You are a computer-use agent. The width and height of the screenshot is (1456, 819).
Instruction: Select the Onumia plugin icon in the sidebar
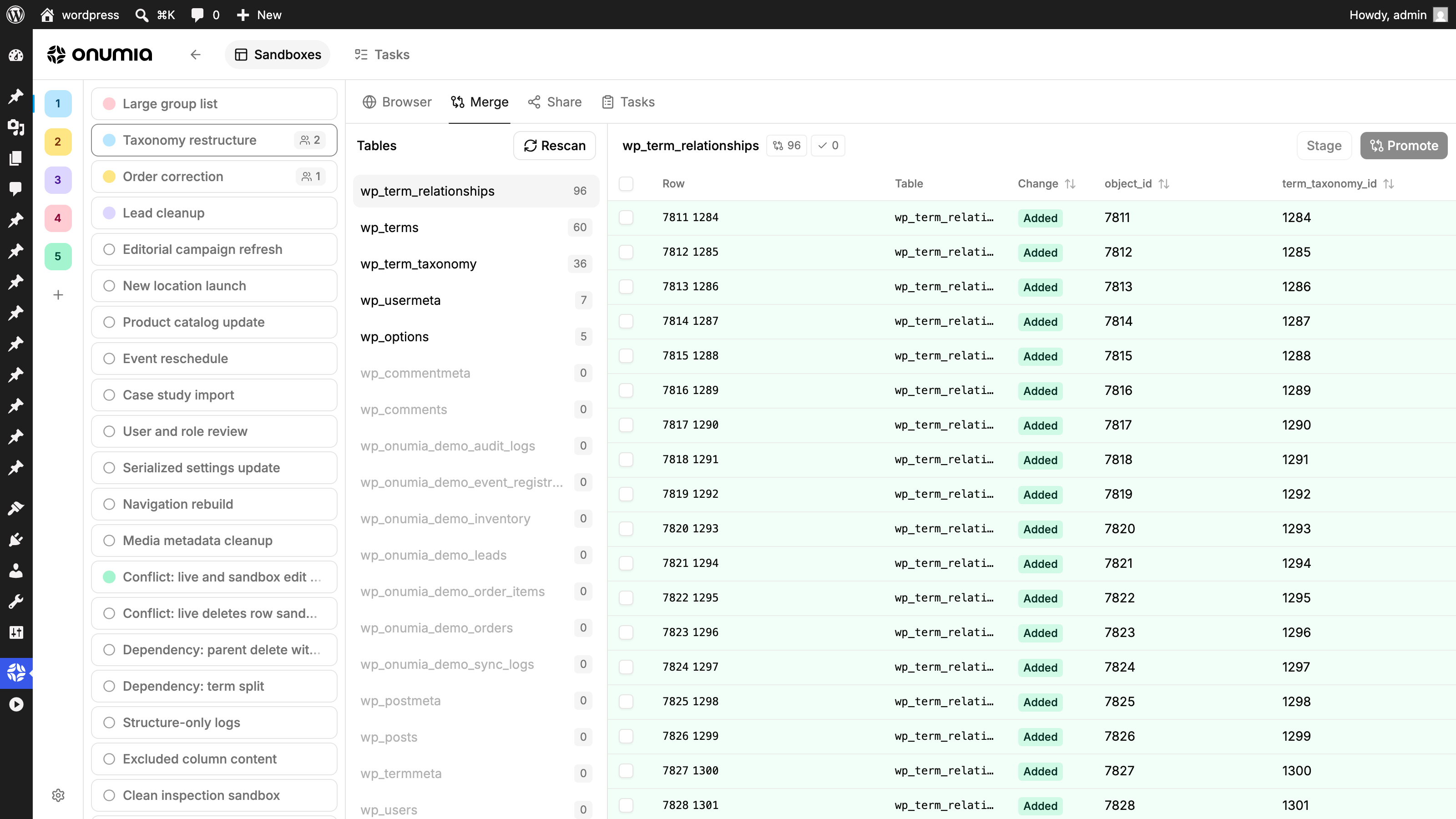point(16,673)
